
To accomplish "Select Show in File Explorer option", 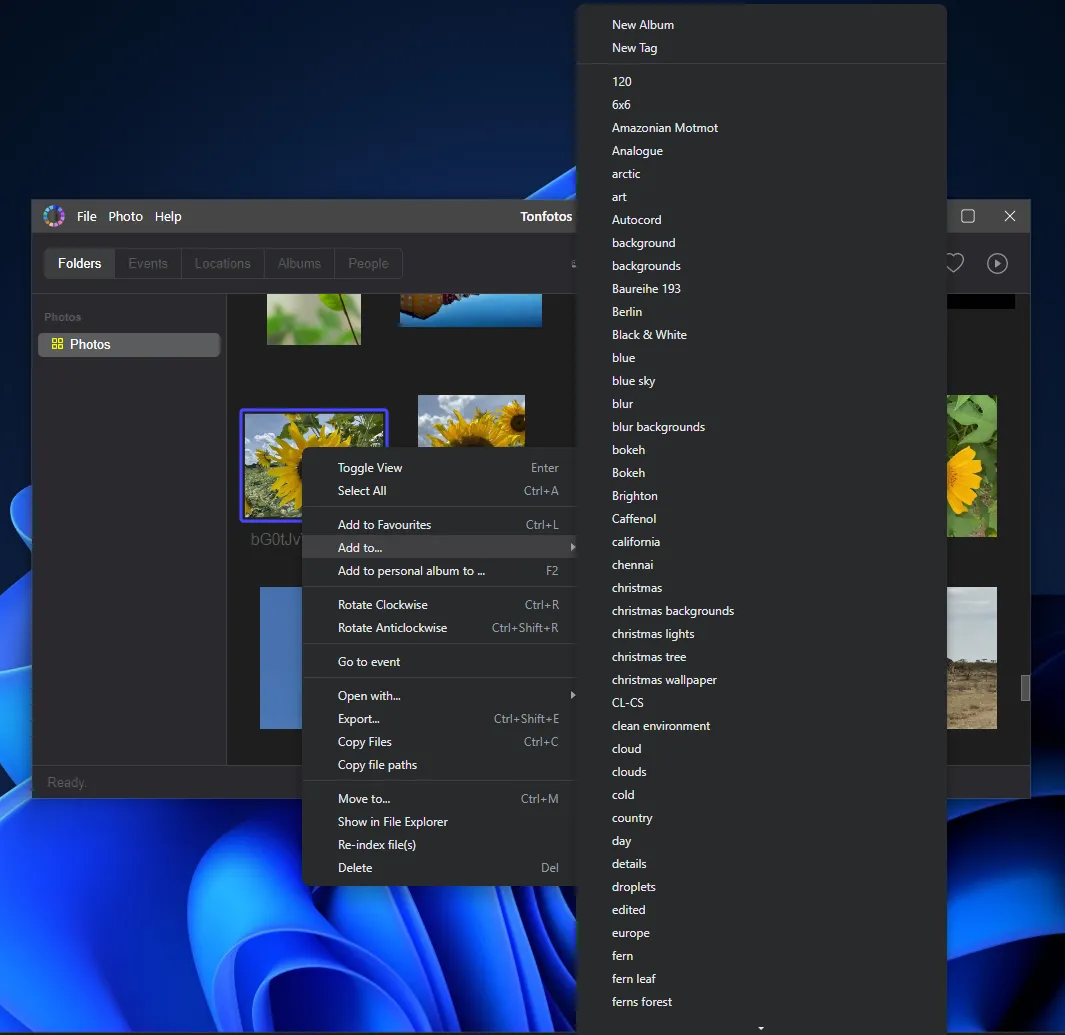I will pyautogui.click(x=392, y=822).
